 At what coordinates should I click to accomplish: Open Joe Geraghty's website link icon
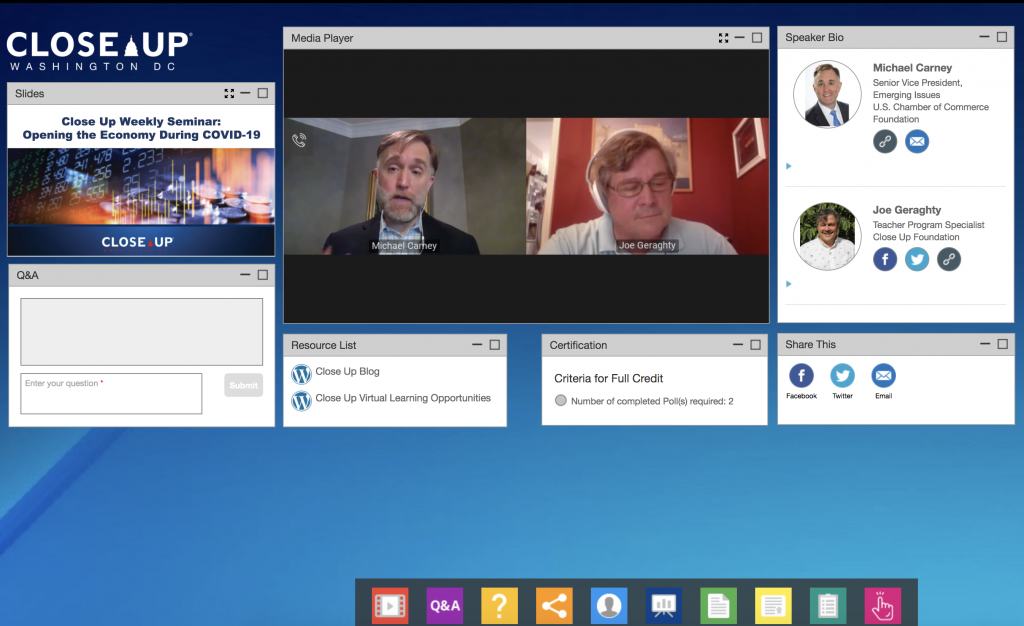949,259
